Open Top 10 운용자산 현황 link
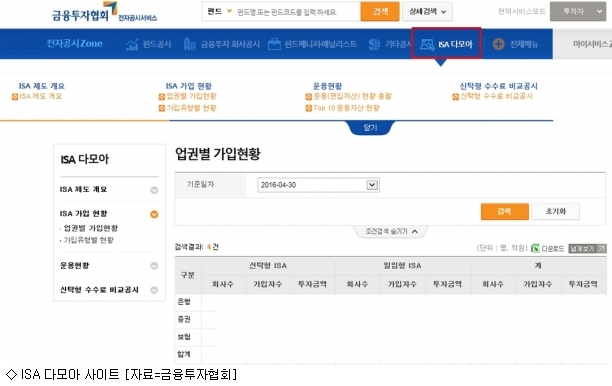612x386 pixels. [x=347, y=108]
